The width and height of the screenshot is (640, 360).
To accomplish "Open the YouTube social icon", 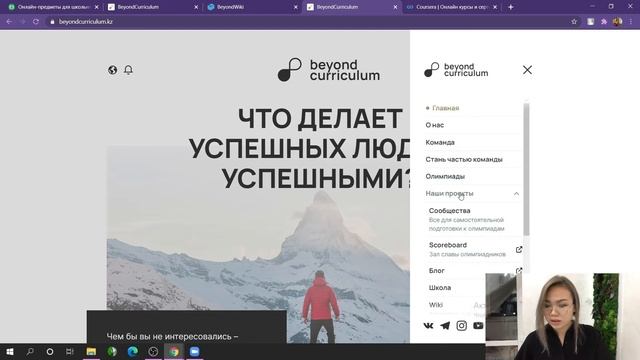I will coord(478,325).
